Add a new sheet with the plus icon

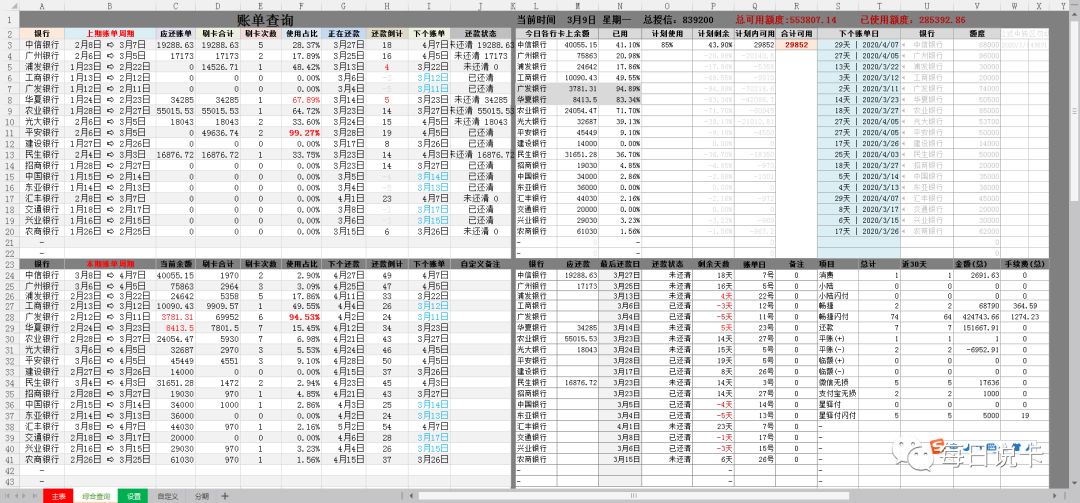coord(225,496)
